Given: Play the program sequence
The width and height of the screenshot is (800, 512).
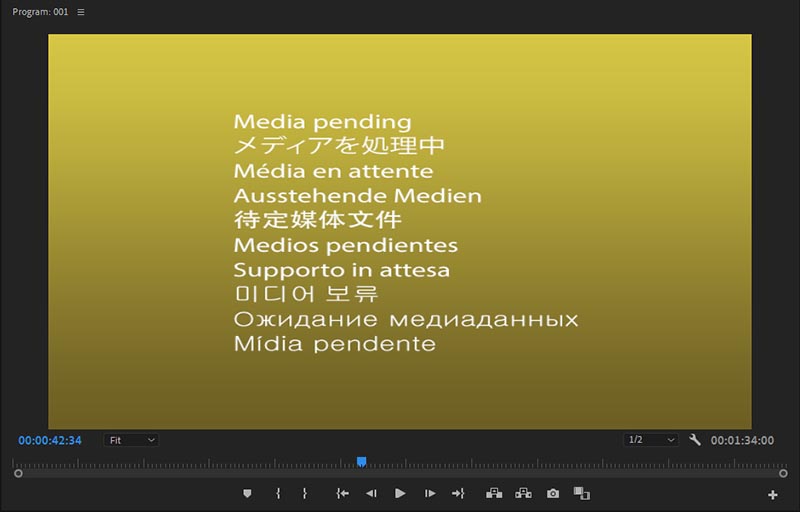Looking at the screenshot, I should 400,493.
